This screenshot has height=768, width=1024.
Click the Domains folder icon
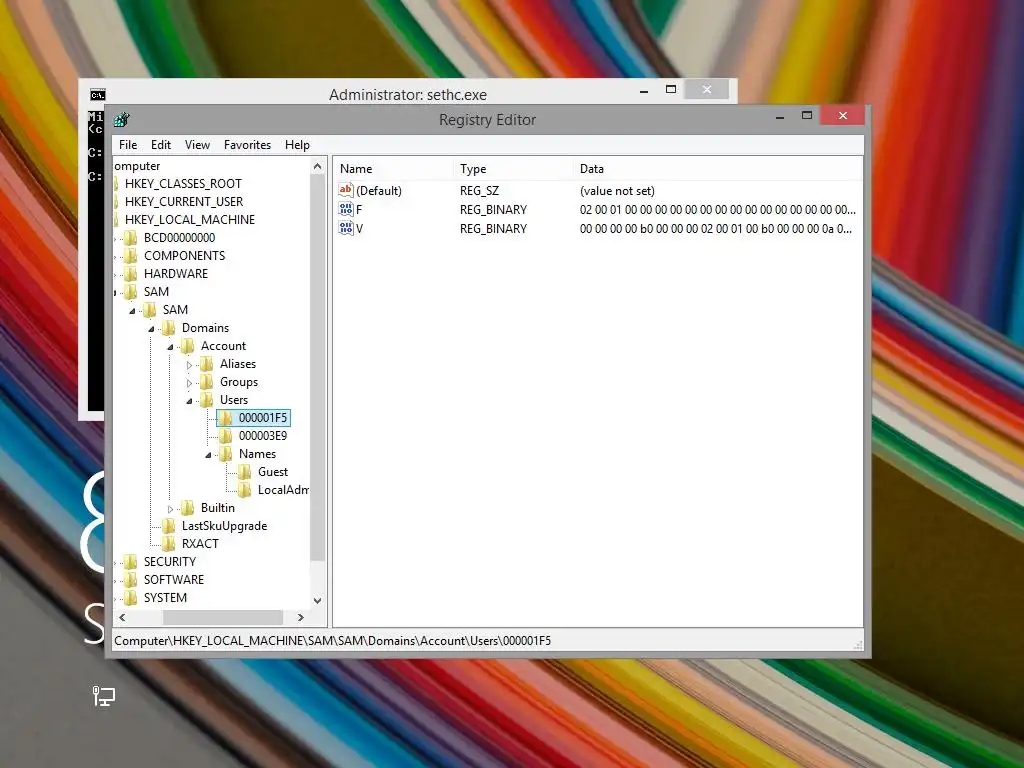(168, 327)
